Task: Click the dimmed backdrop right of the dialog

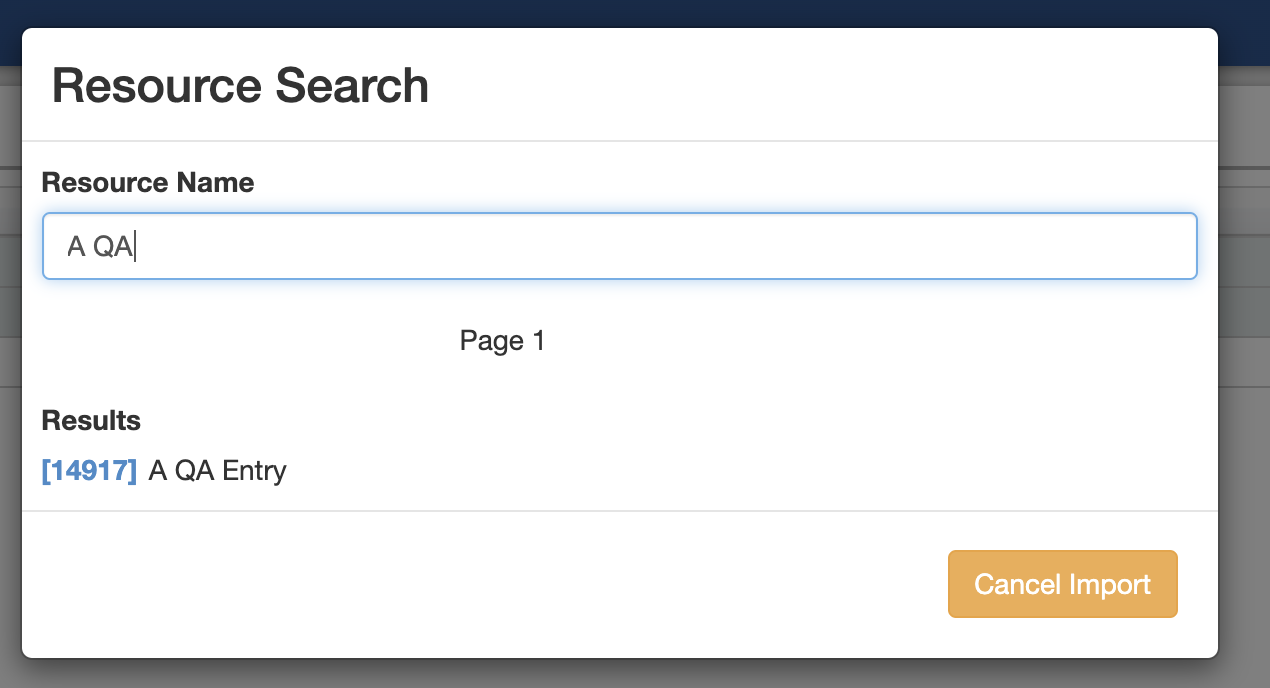Action: click(1244, 400)
